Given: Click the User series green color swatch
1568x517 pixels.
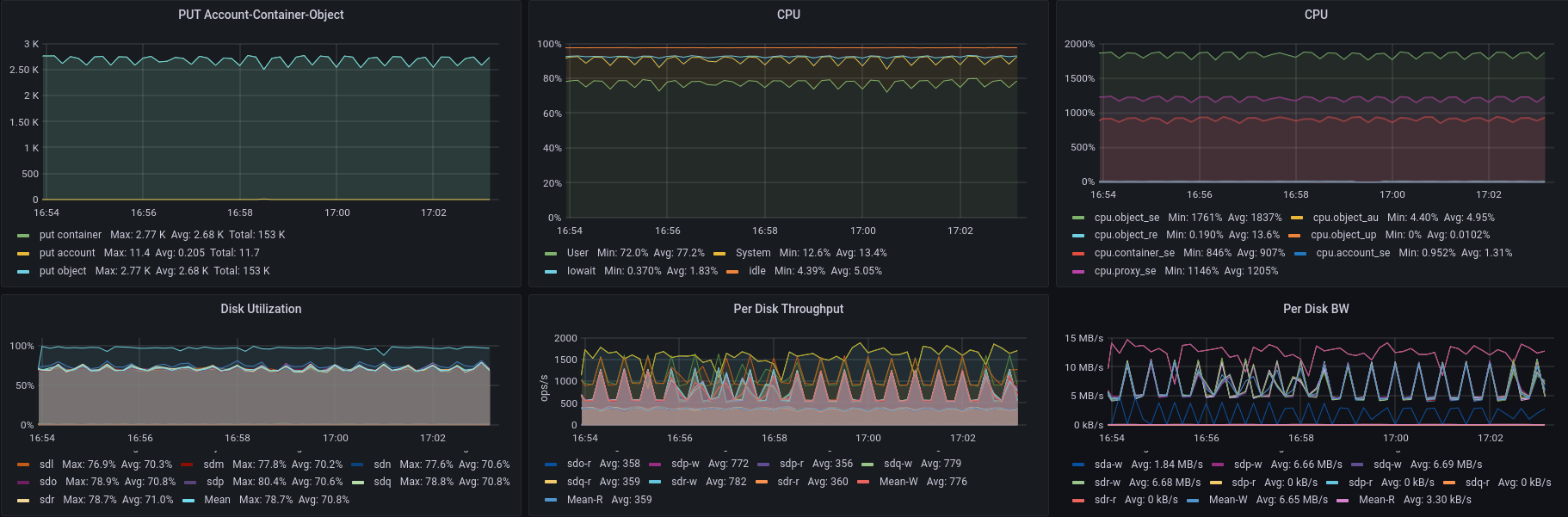Looking at the screenshot, I should (x=551, y=254).
